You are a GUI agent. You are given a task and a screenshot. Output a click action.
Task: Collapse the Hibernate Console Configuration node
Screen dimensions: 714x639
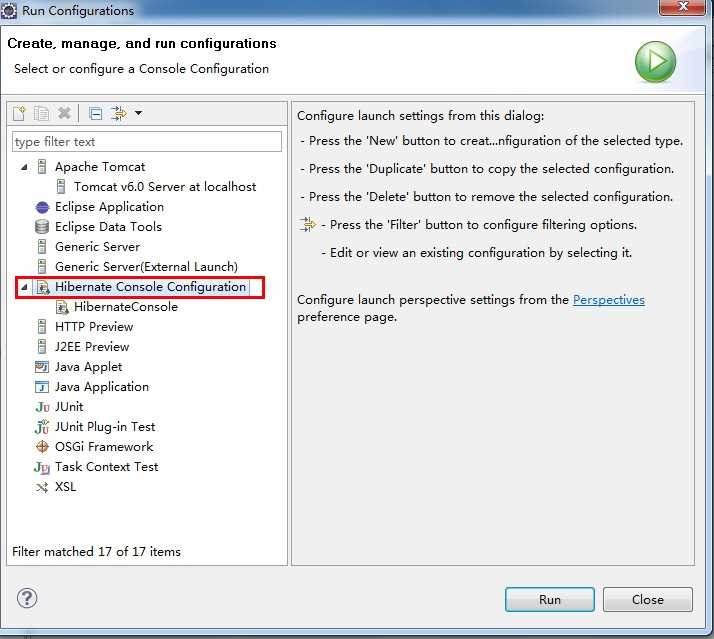(25, 287)
